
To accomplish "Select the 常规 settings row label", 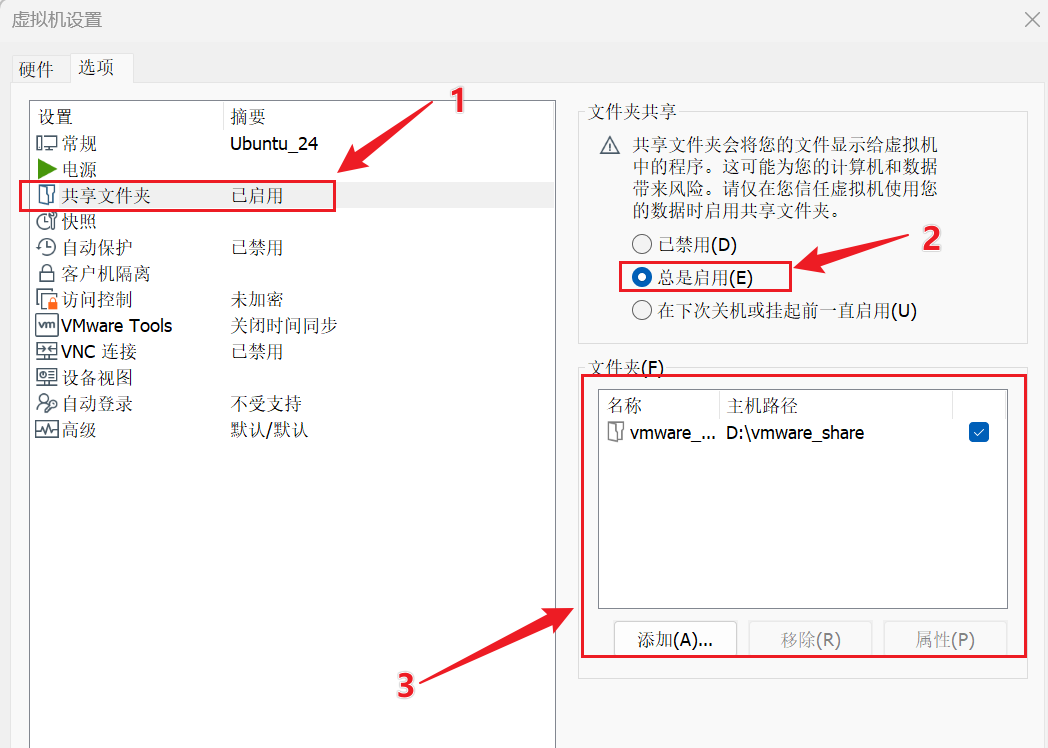I will [x=80, y=144].
